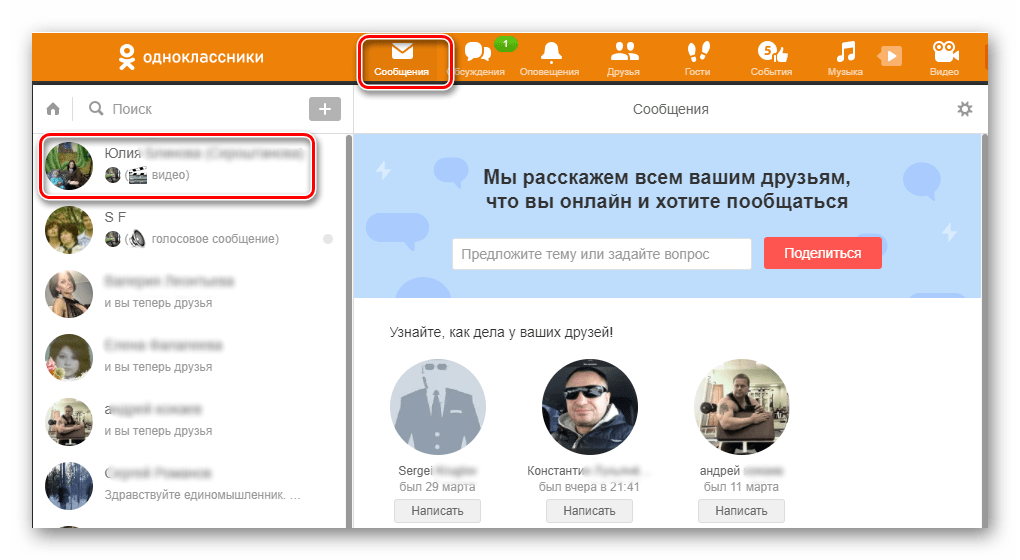Viewport: 1020px width, 560px height.
Task: Click the chat list scrollbar
Action: 349,330
